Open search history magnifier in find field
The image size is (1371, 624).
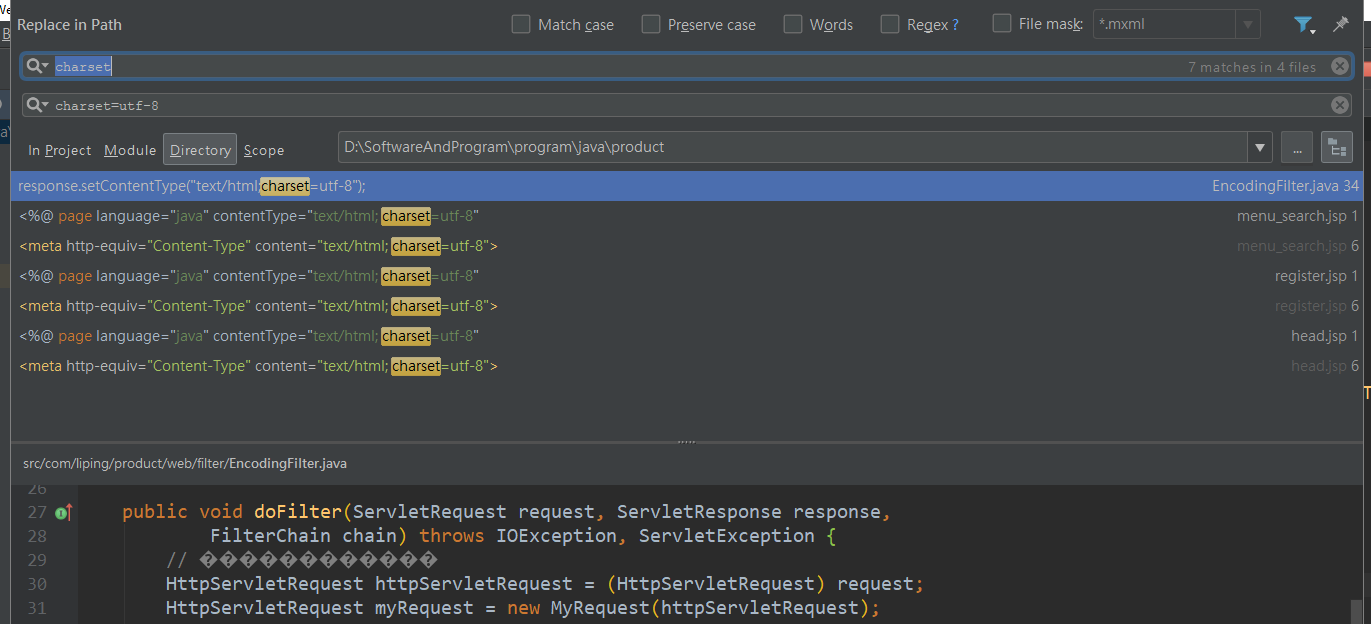[x=38, y=66]
